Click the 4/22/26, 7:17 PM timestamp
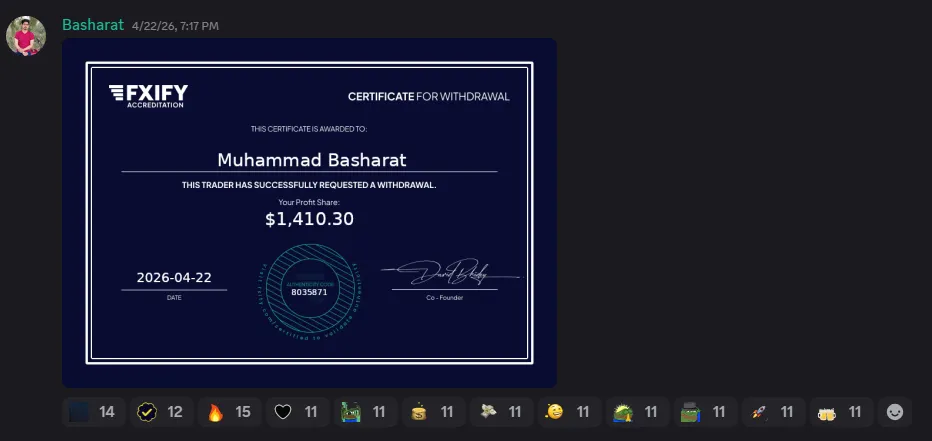Viewport: 932px width, 441px height. pos(175,26)
